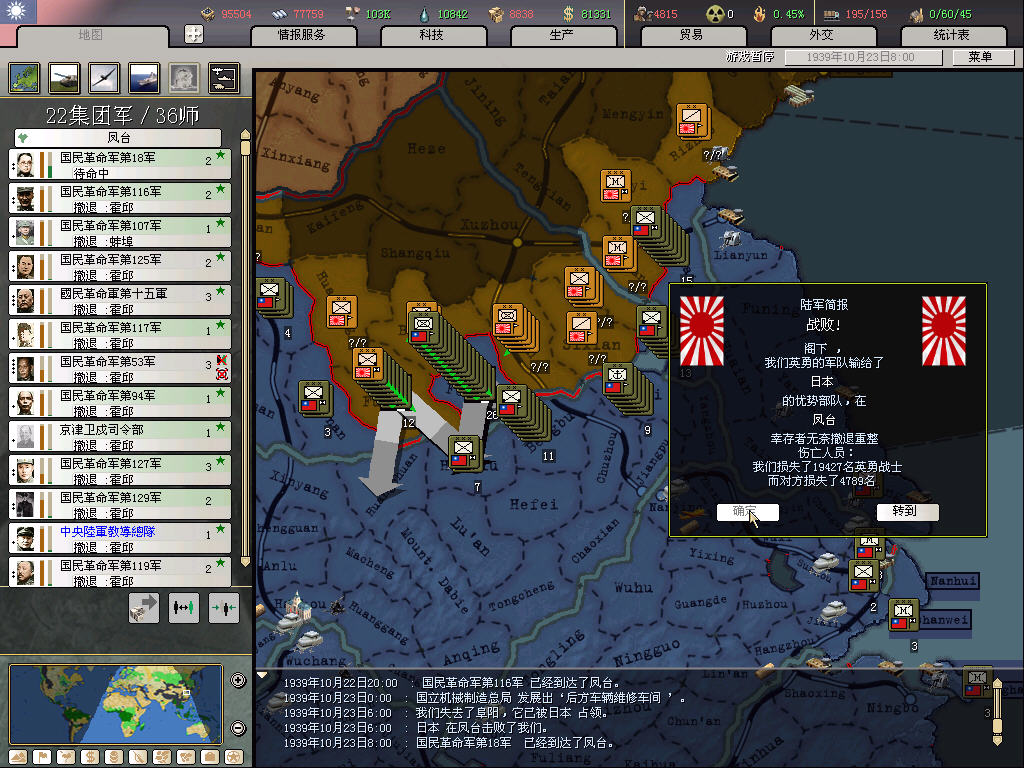Click 确定 to dismiss battle report
Image resolution: width=1024 pixels, height=768 pixels.
coord(747,512)
